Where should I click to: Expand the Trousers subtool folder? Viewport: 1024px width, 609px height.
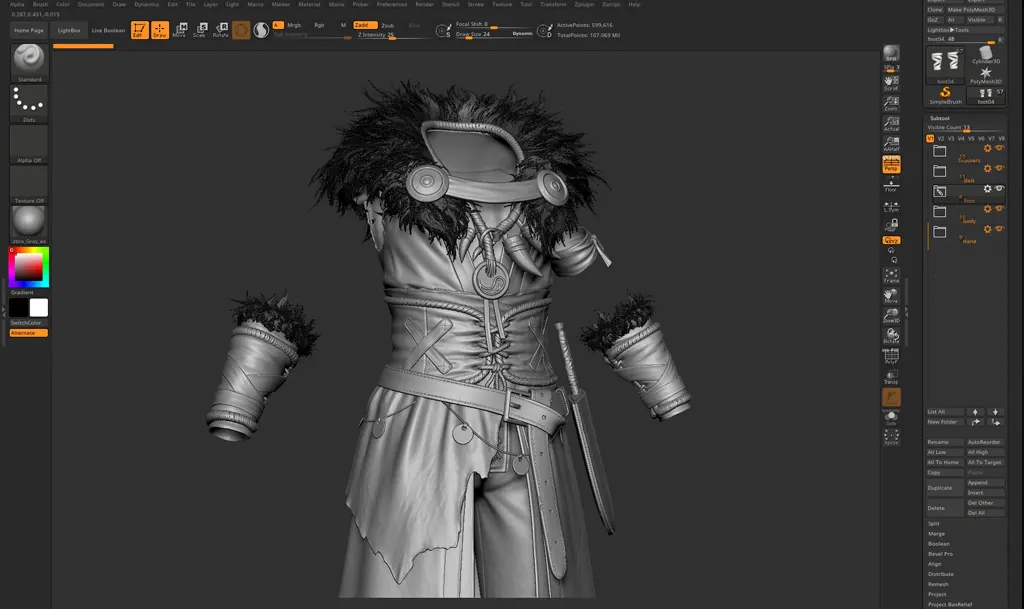tap(939, 151)
